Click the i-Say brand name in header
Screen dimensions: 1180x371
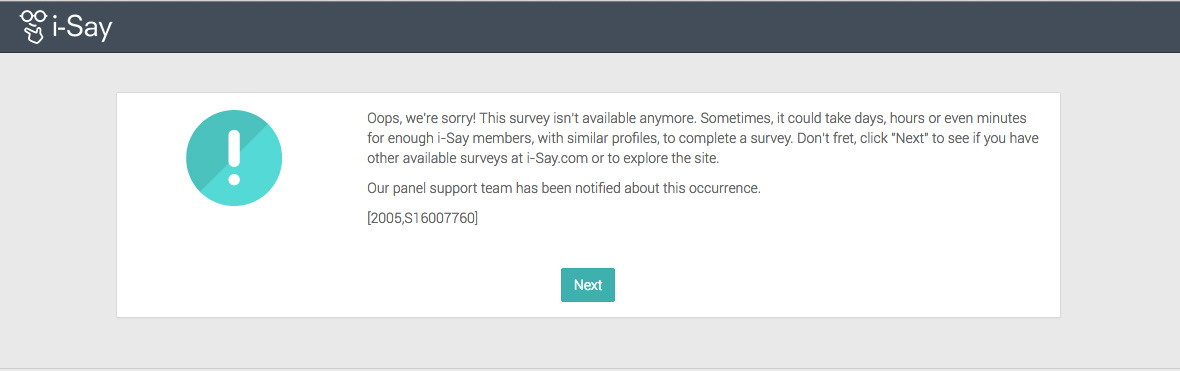click(83, 27)
